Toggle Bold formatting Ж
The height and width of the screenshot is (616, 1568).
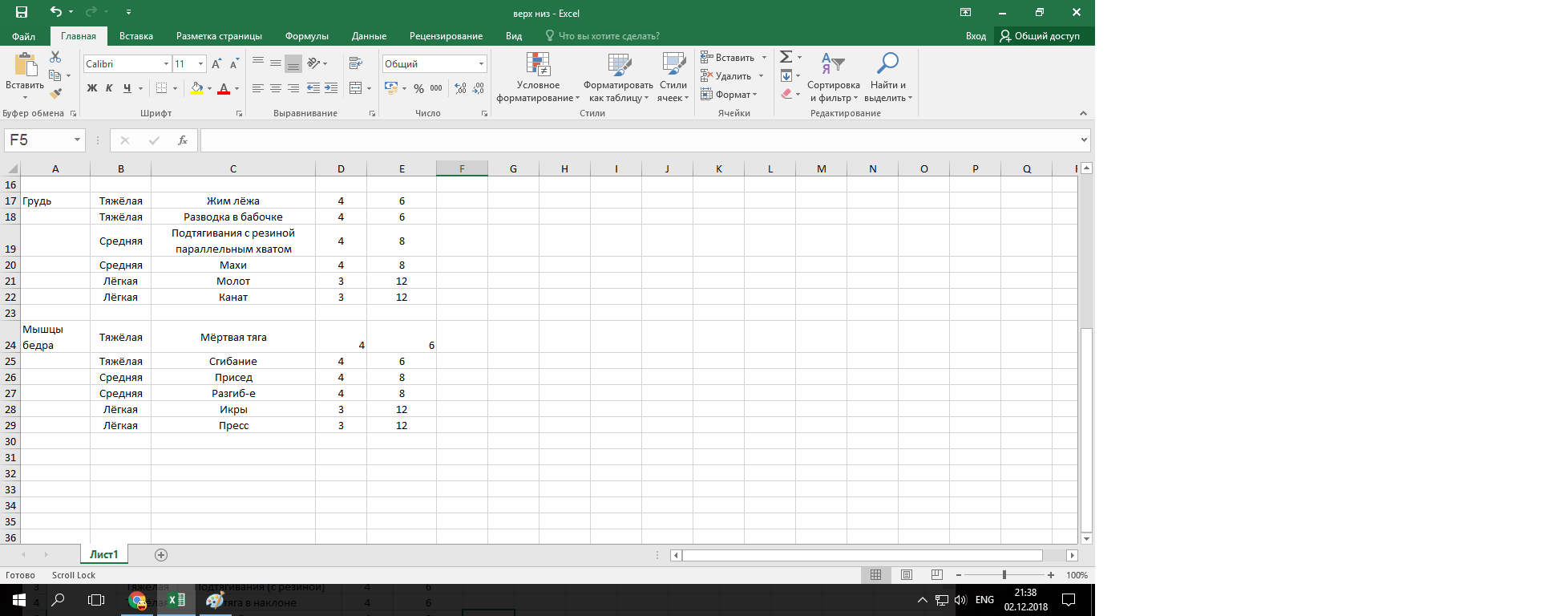(x=92, y=88)
